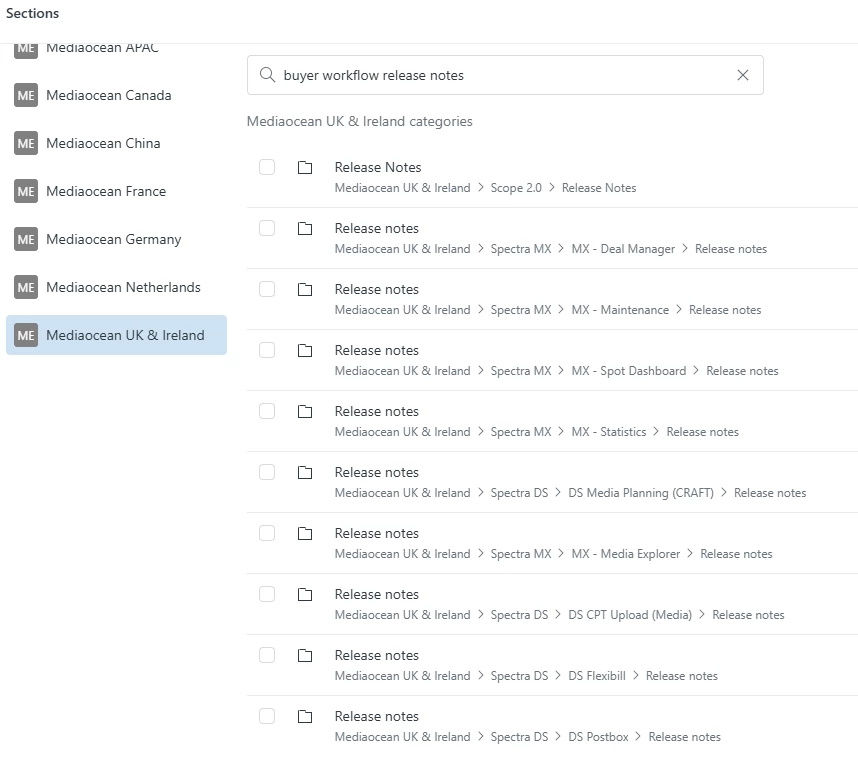
Task: Select the Mediaocean Netherlands section
Action: (116, 287)
